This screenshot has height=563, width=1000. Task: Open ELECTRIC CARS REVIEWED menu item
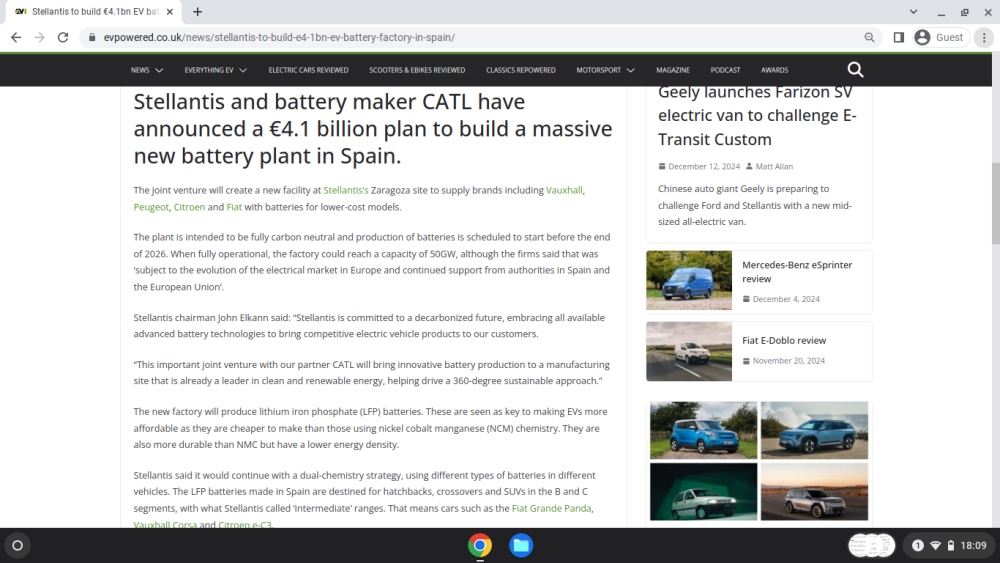point(309,70)
